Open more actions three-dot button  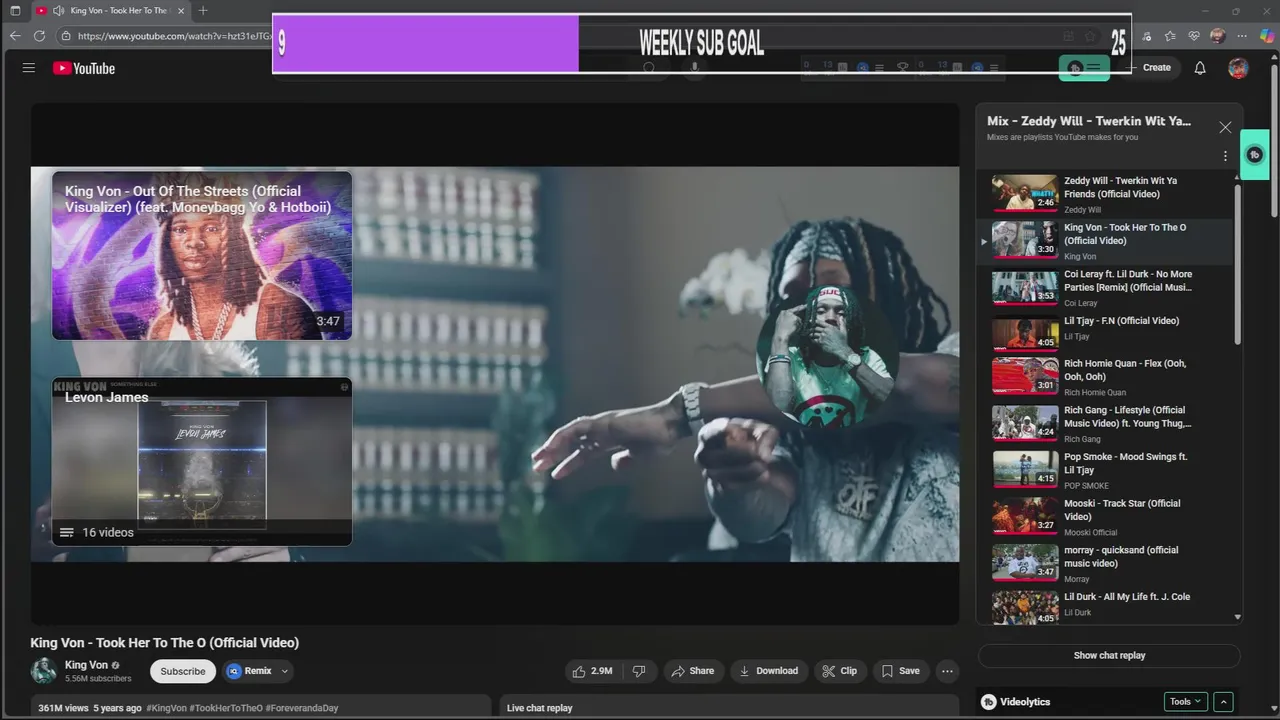(947, 671)
